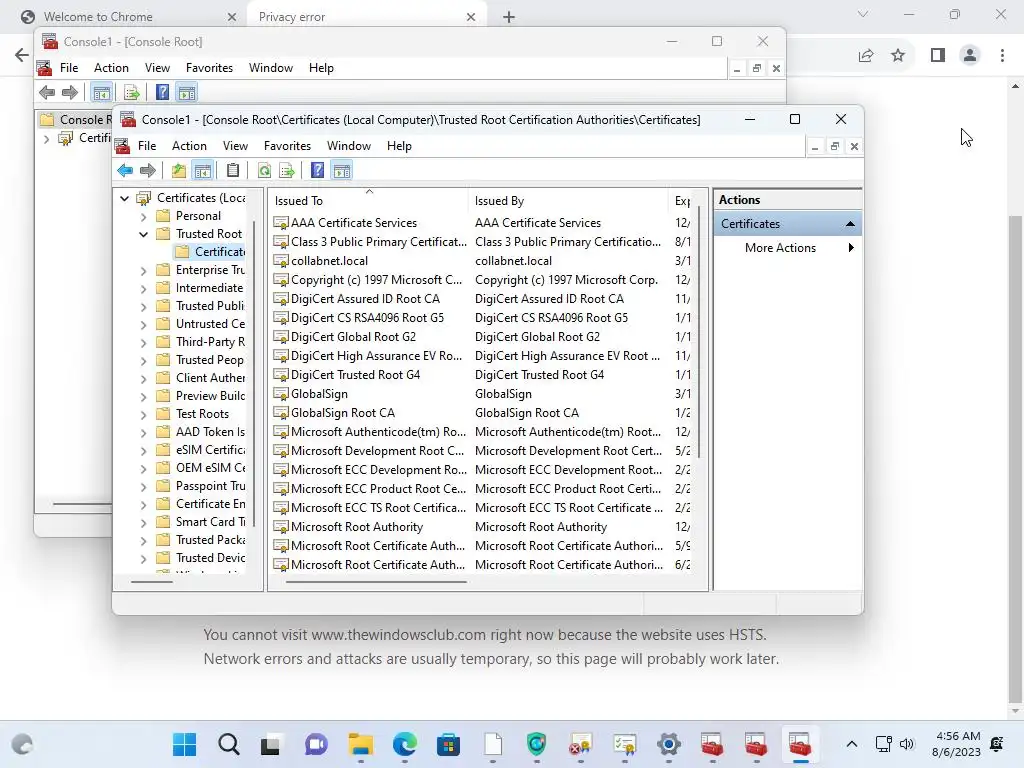This screenshot has width=1024, height=768.
Task: Click the clock showing 4:56 AM
Action: [x=958, y=736]
